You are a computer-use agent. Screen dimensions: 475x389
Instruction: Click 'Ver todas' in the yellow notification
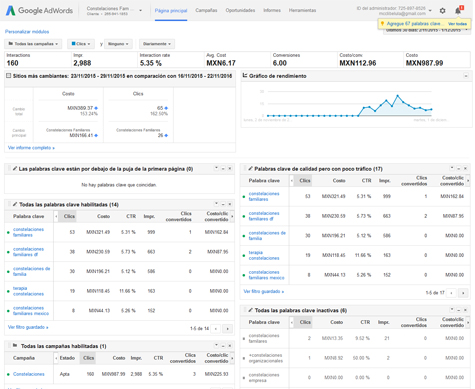(x=457, y=24)
